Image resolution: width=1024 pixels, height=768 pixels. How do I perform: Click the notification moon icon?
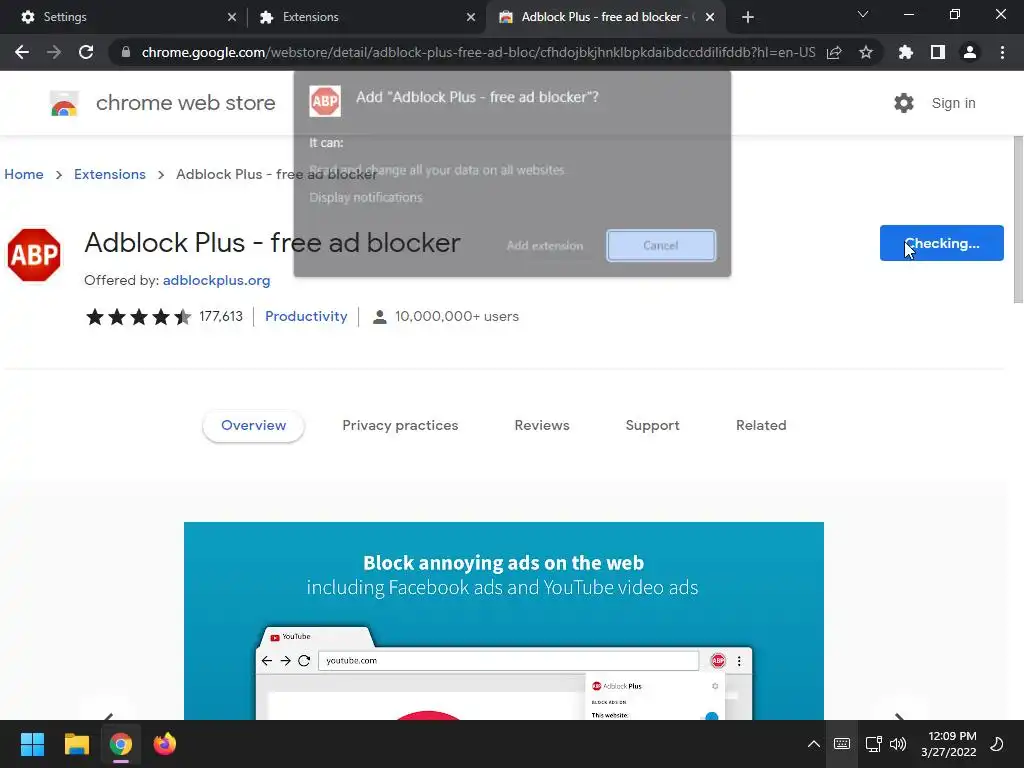(x=997, y=744)
